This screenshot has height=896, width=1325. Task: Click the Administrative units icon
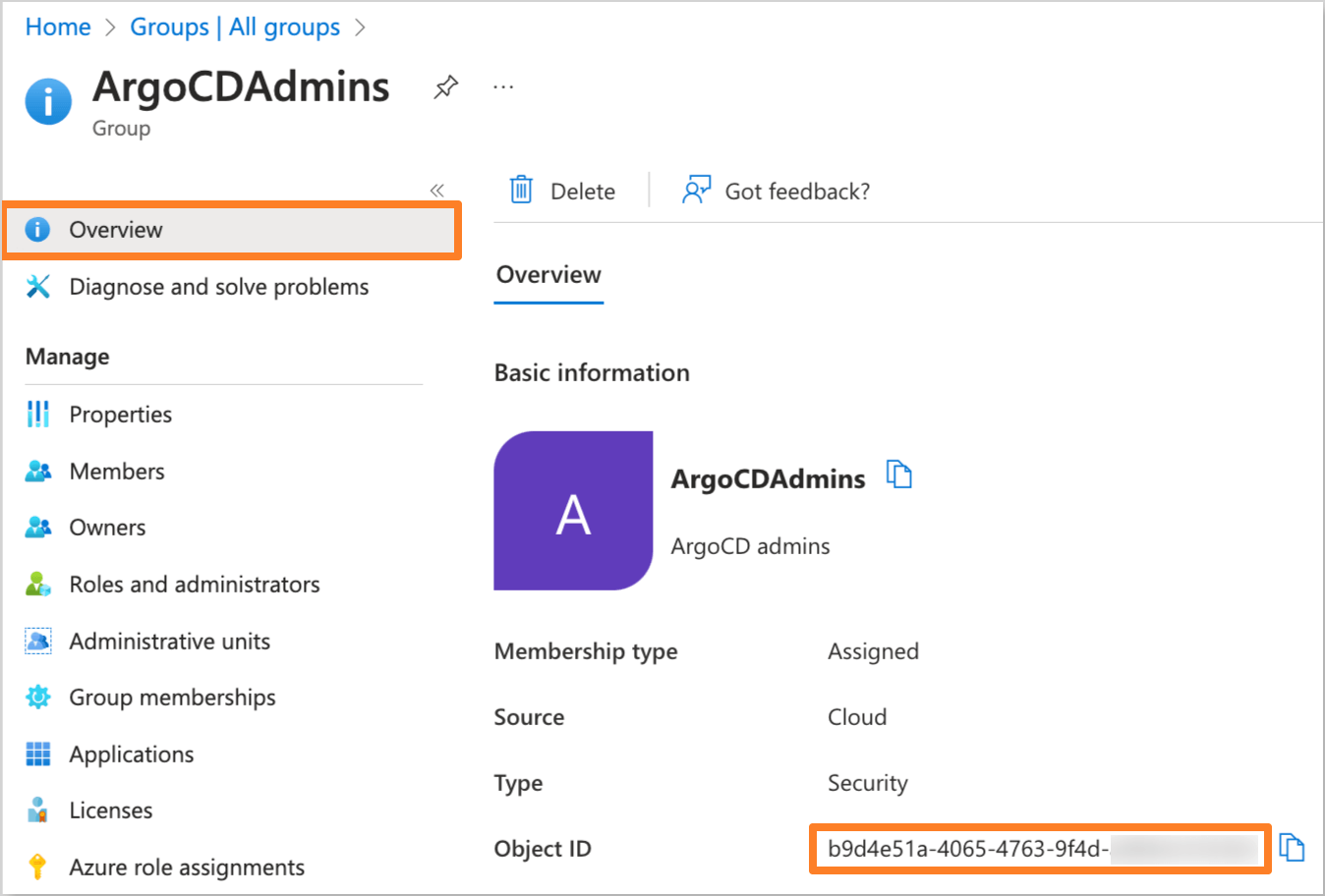(37, 641)
